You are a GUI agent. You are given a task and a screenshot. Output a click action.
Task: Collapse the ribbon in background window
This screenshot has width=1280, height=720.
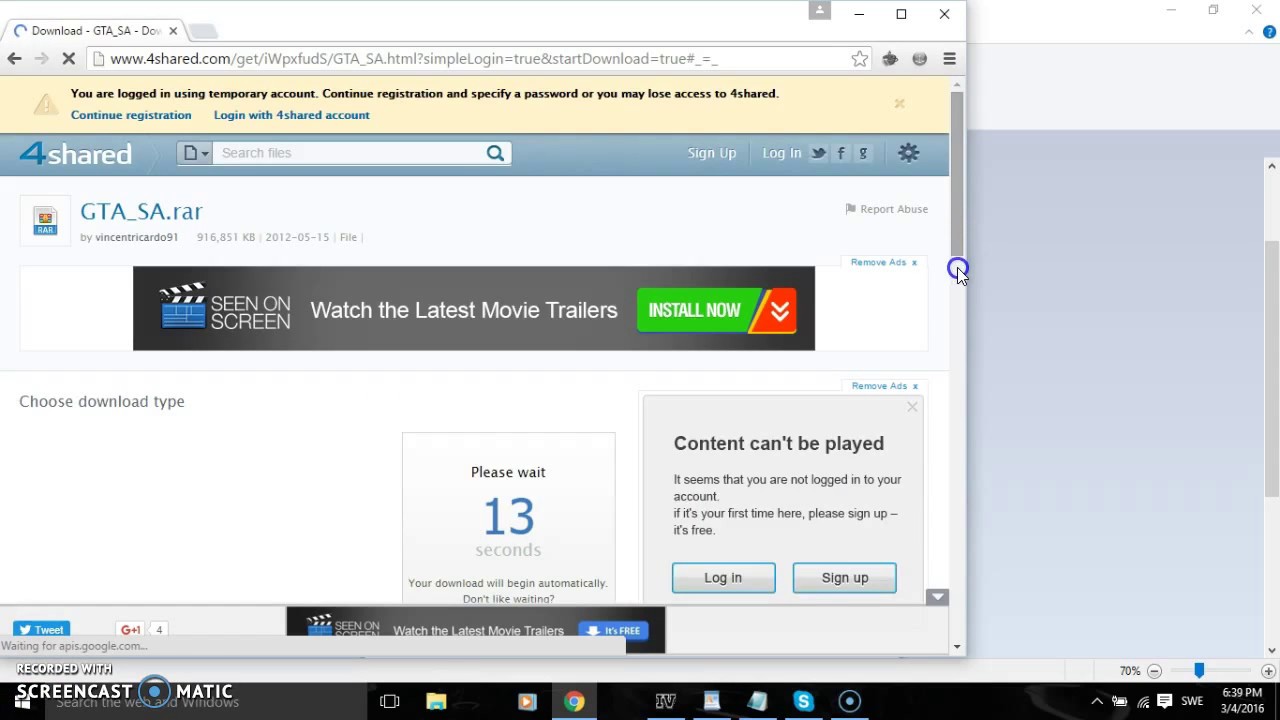(1249, 32)
